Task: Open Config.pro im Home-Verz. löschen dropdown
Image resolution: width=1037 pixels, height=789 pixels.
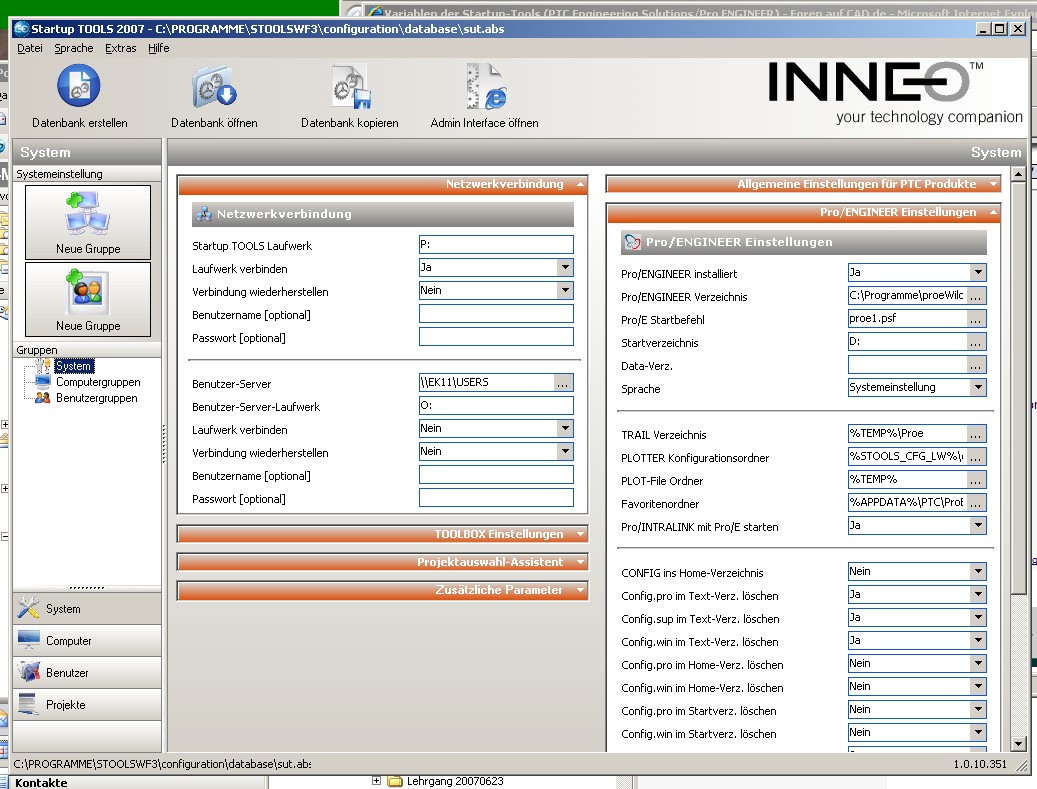Action: click(977, 663)
